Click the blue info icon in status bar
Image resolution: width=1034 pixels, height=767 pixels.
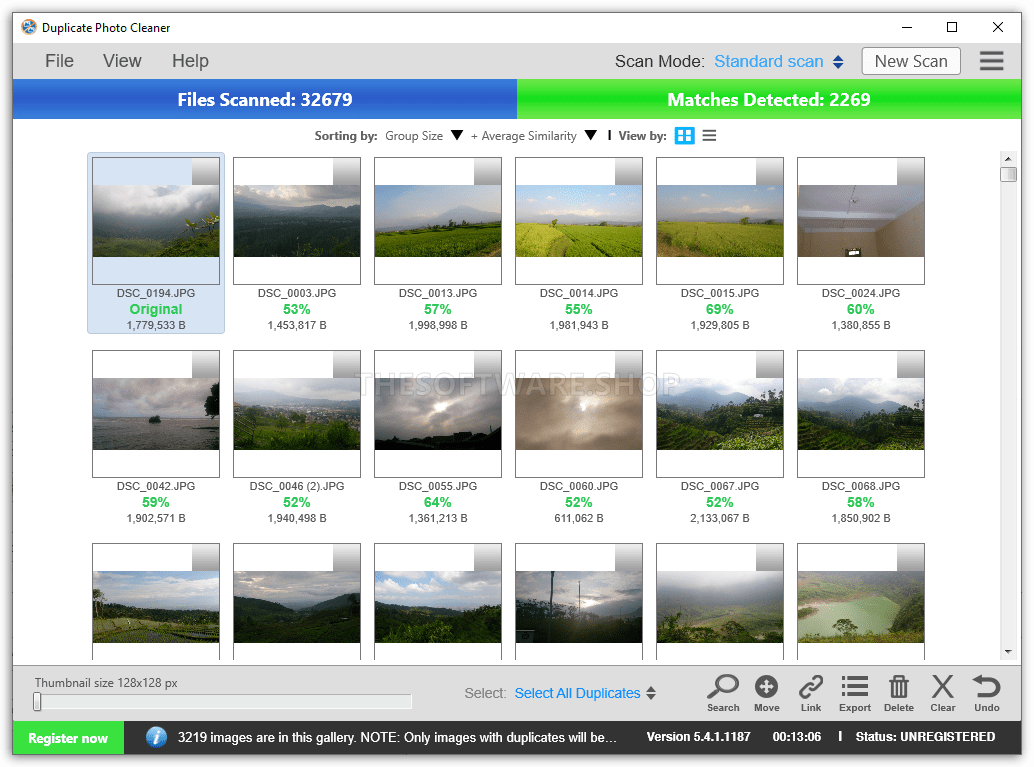[156, 737]
